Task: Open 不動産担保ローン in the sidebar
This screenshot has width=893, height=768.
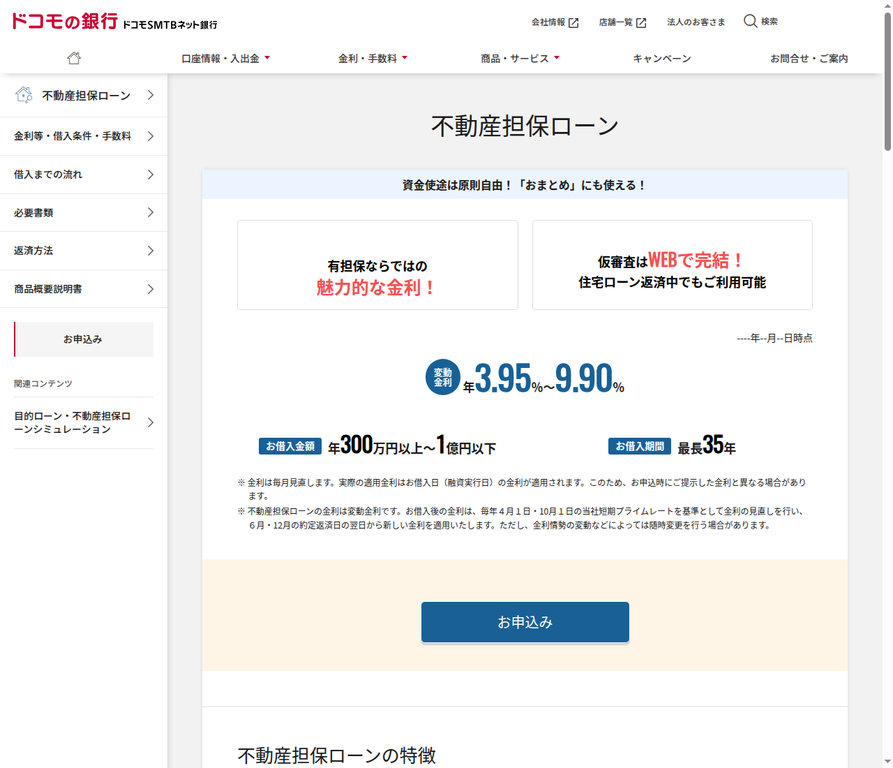Action: (84, 95)
